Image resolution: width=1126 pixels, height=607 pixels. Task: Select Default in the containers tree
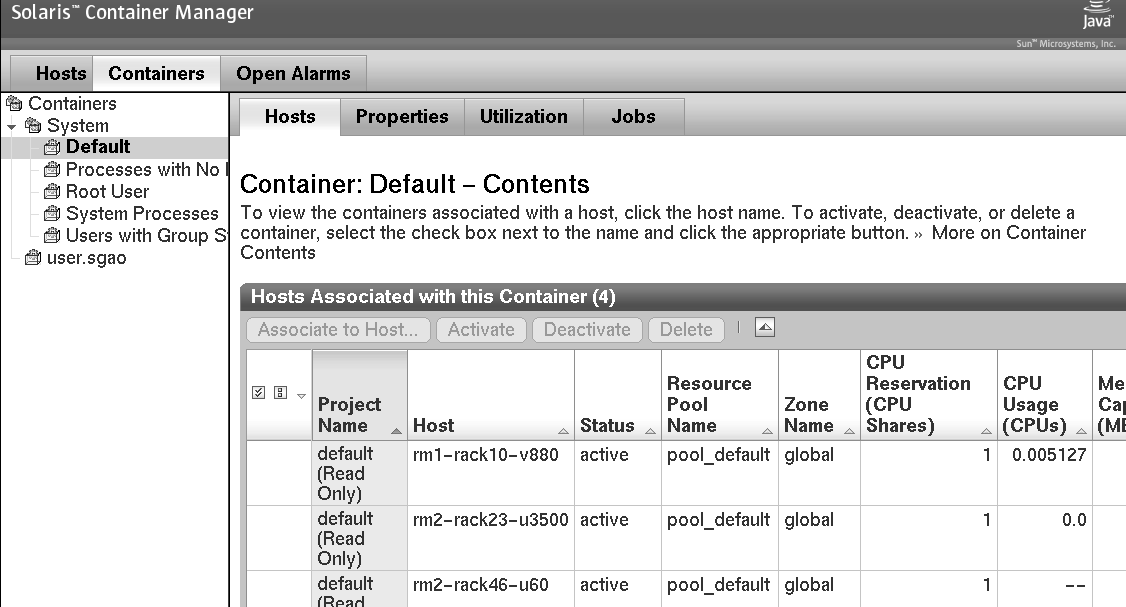pyautogui.click(x=98, y=147)
